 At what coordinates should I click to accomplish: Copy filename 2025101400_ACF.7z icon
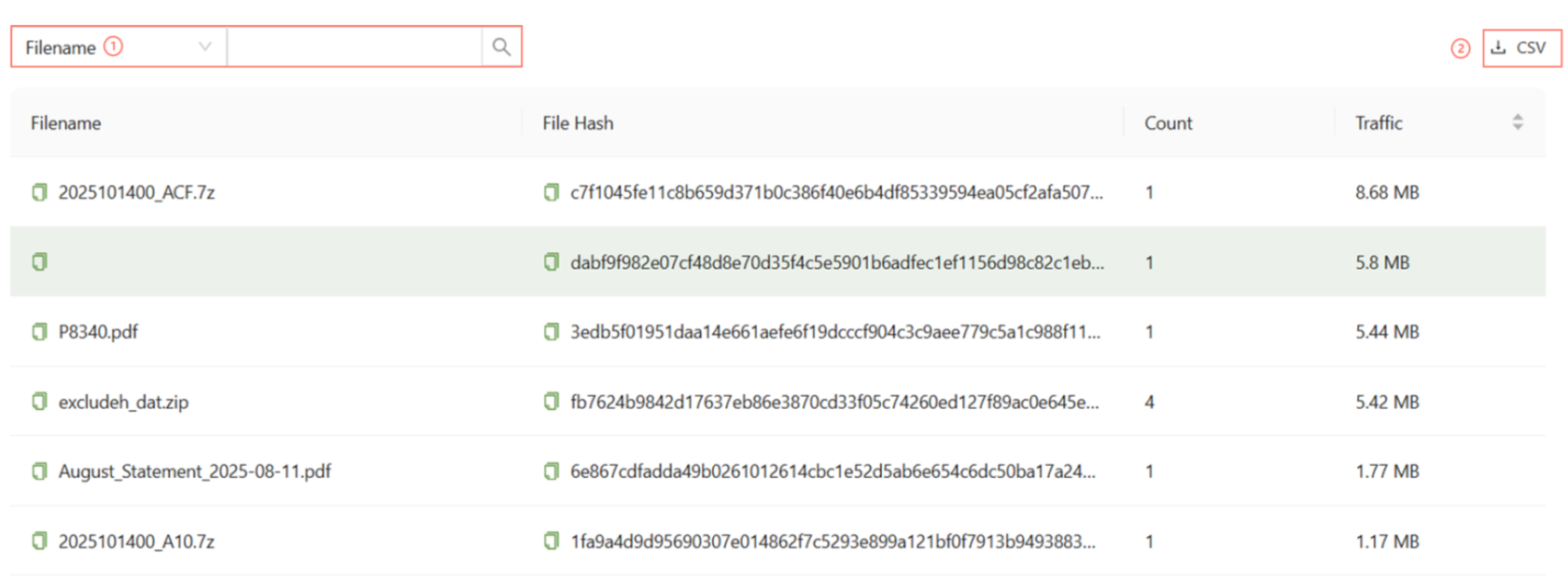[39, 192]
